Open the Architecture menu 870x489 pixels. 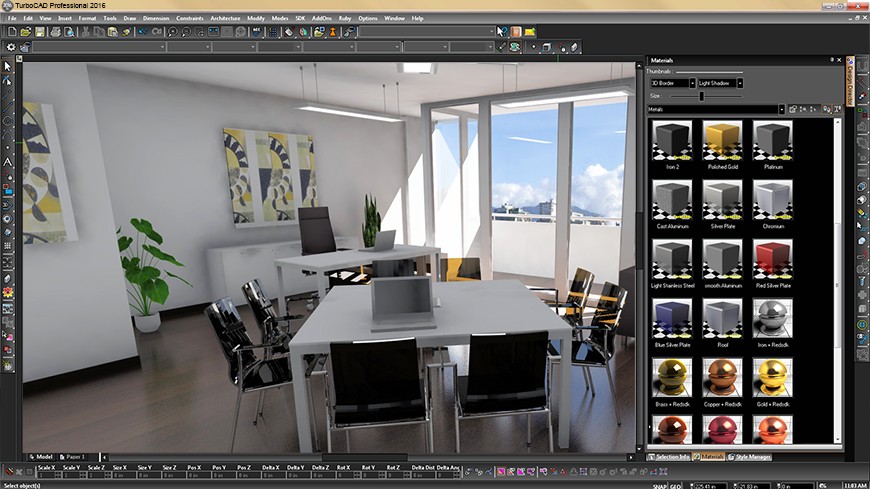pyautogui.click(x=225, y=18)
